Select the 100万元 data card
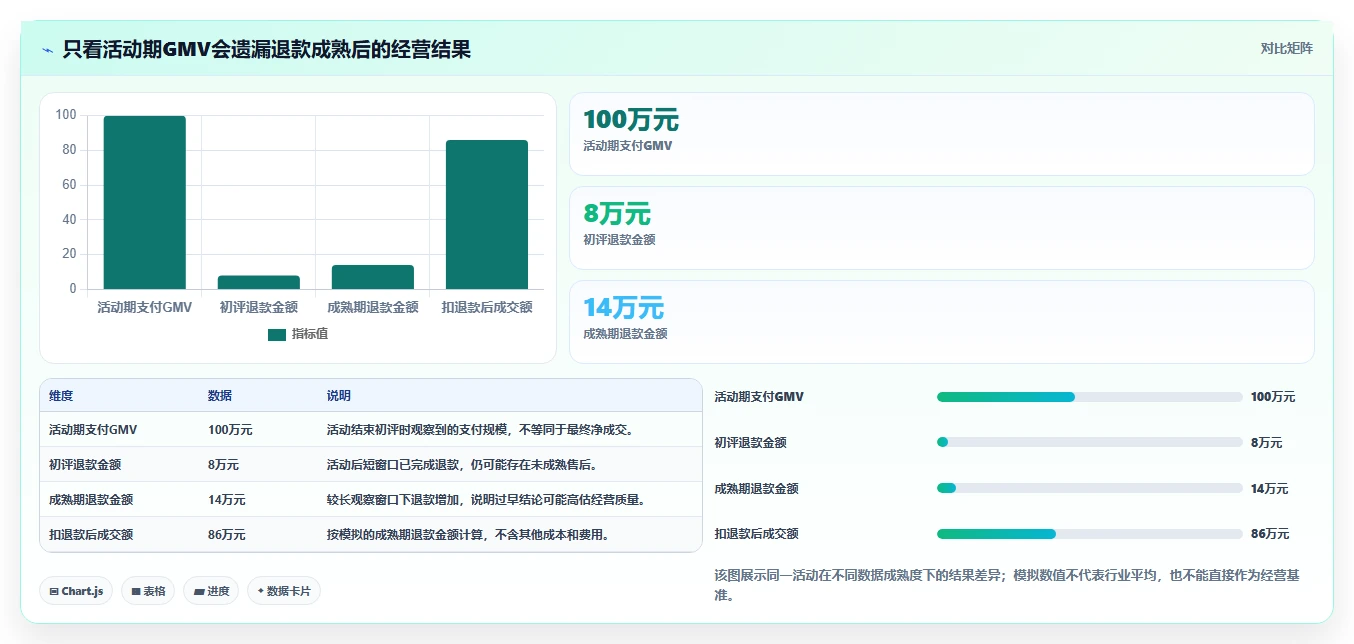Screen dimensions: 1354x644 pyautogui.click(x=941, y=134)
